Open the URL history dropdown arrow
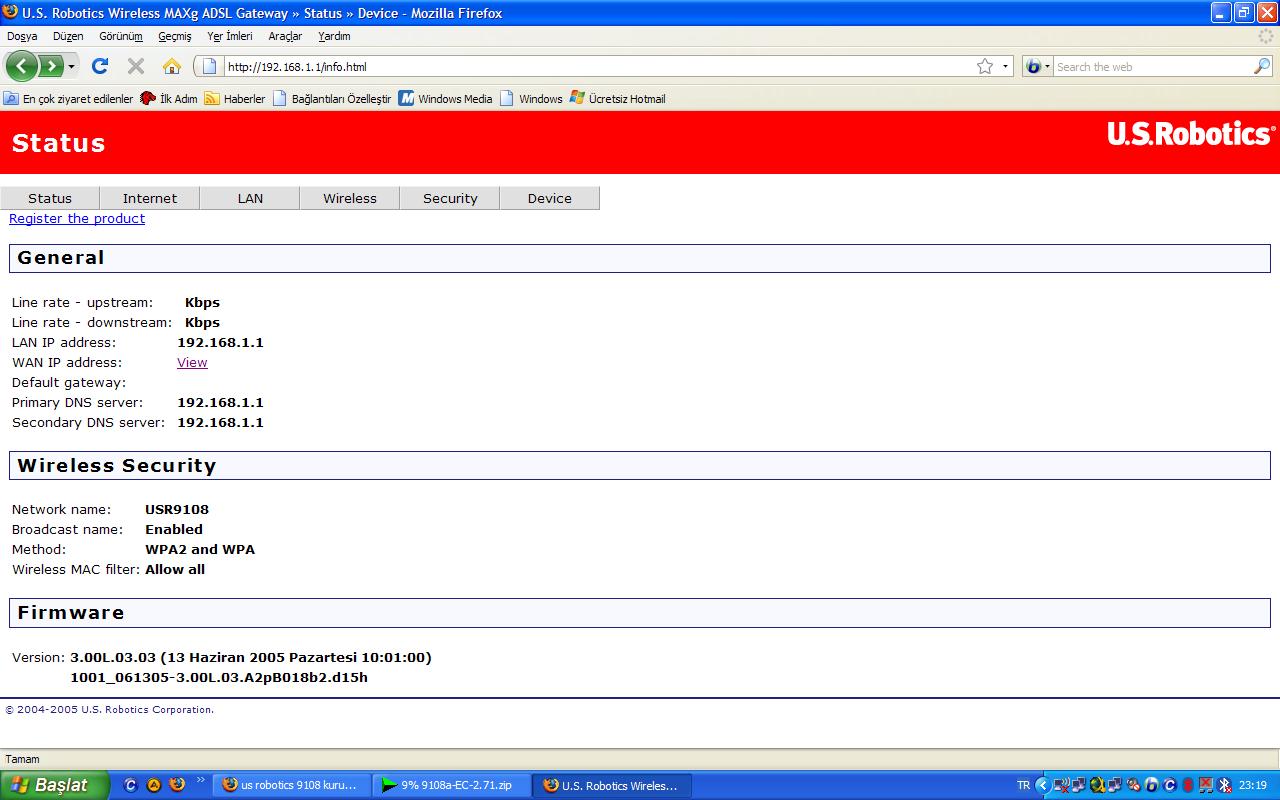This screenshot has width=1280, height=800. coord(1005,67)
